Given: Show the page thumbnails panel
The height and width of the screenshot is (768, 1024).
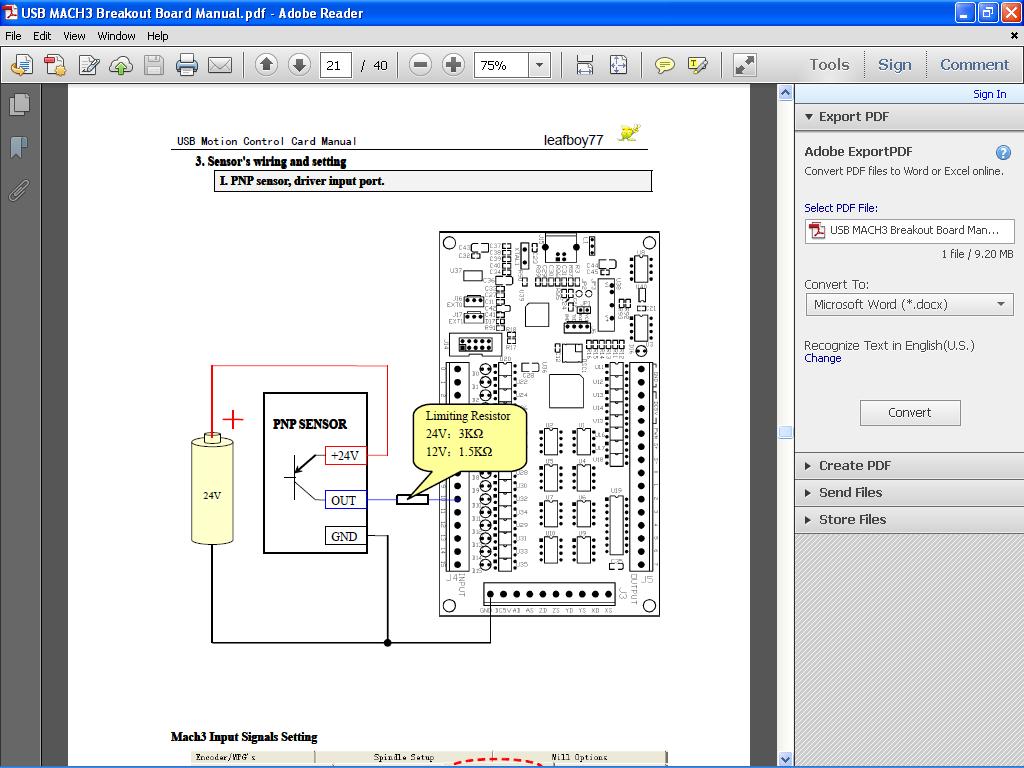Looking at the screenshot, I should [x=18, y=104].
